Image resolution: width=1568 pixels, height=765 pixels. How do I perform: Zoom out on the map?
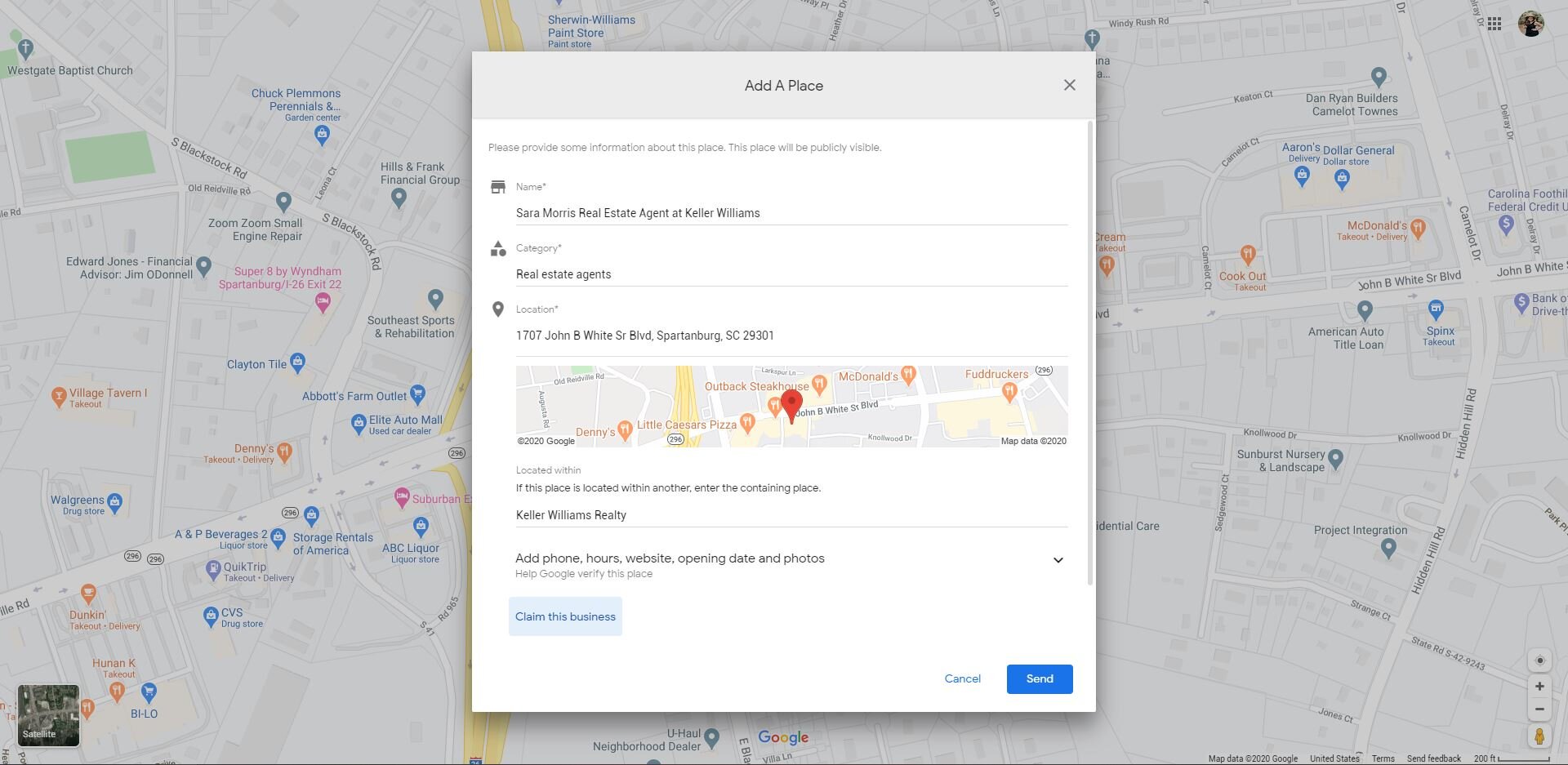point(1539,709)
